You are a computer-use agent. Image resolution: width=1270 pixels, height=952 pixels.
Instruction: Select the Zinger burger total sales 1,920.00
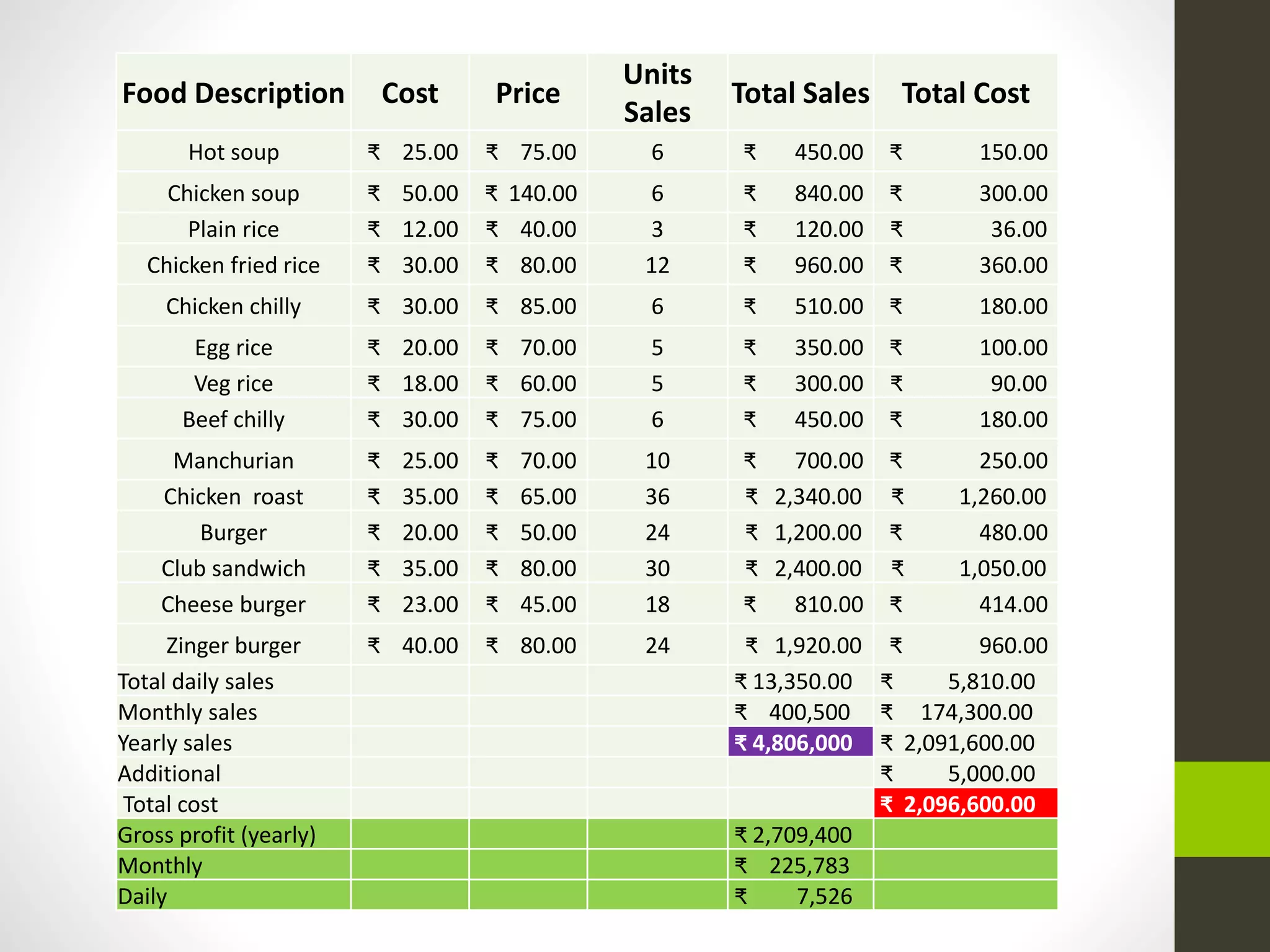click(x=818, y=646)
